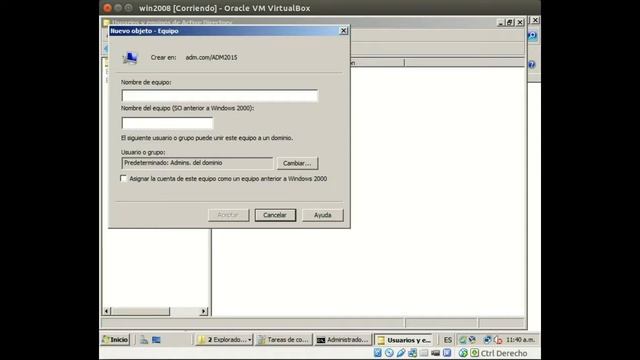Close the Active Directory users window
Image resolution: width=640 pixels, height=360 pixels.
tap(520, 22)
